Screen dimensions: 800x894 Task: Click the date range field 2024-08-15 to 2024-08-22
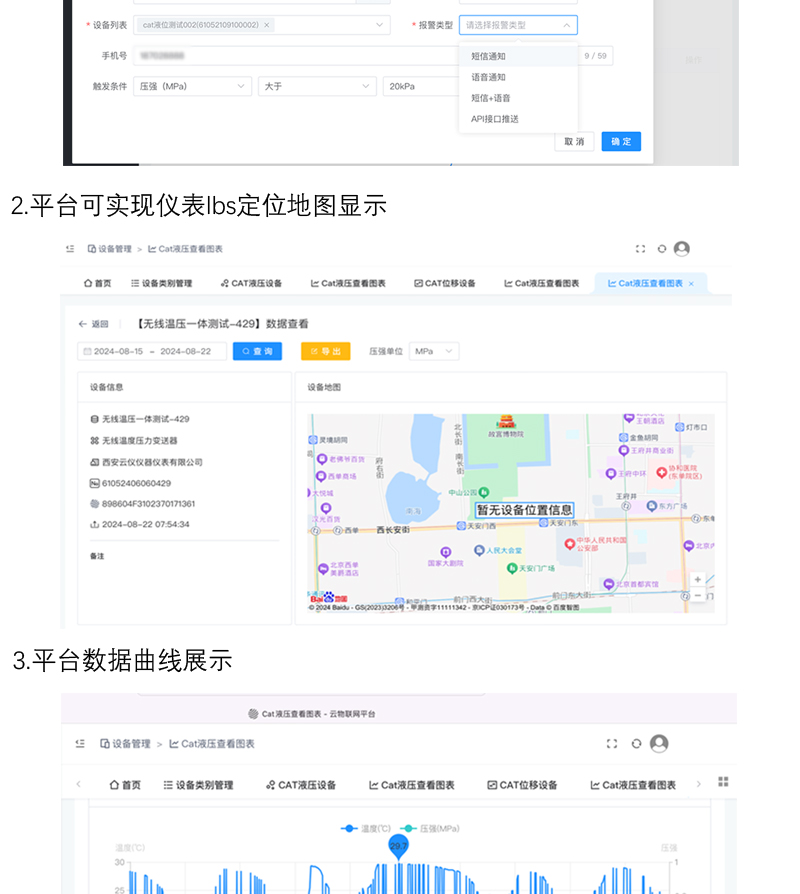[152, 351]
